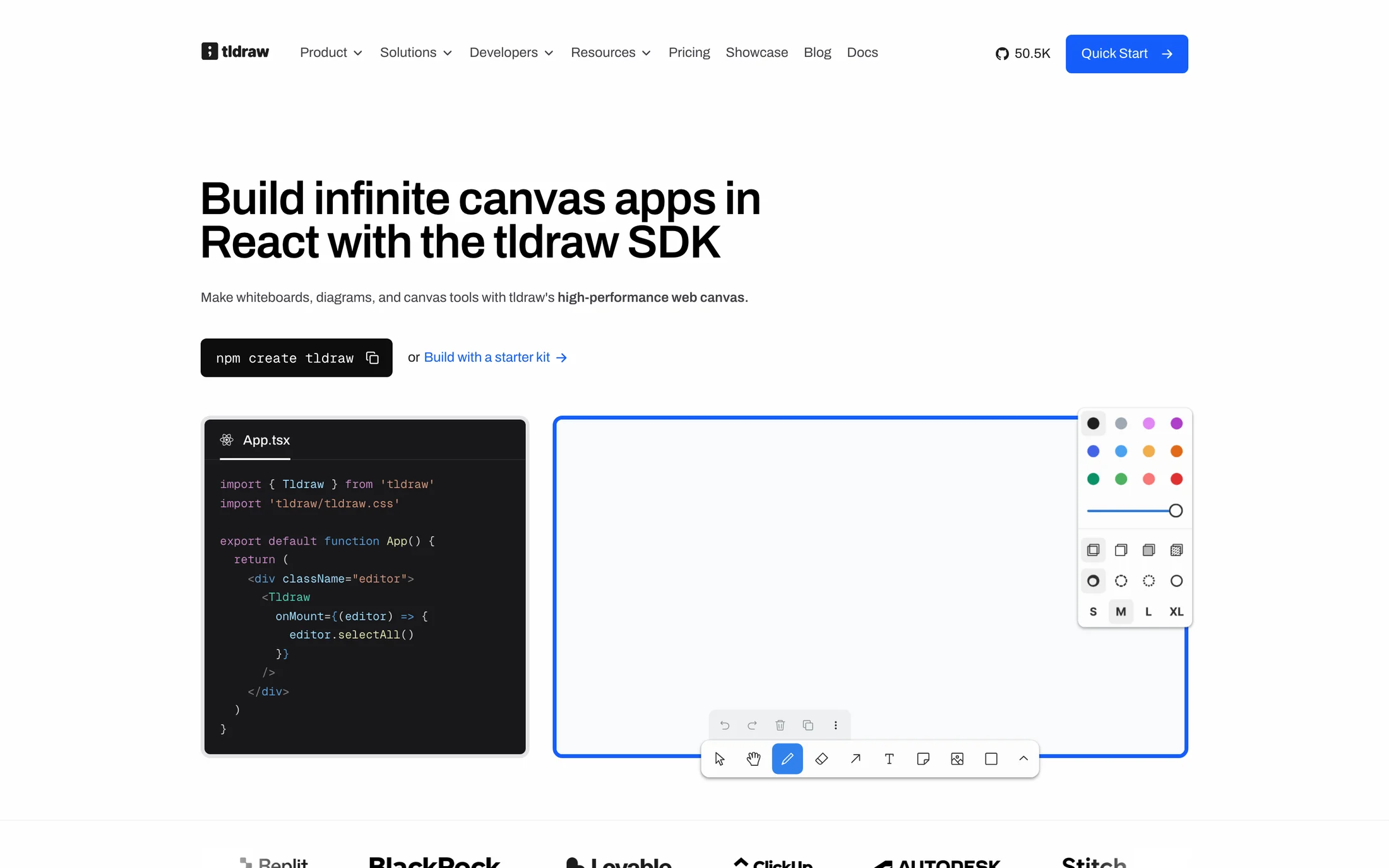Open the three-dot more actions menu
The height and width of the screenshot is (868, 1389).
[836, 725]
